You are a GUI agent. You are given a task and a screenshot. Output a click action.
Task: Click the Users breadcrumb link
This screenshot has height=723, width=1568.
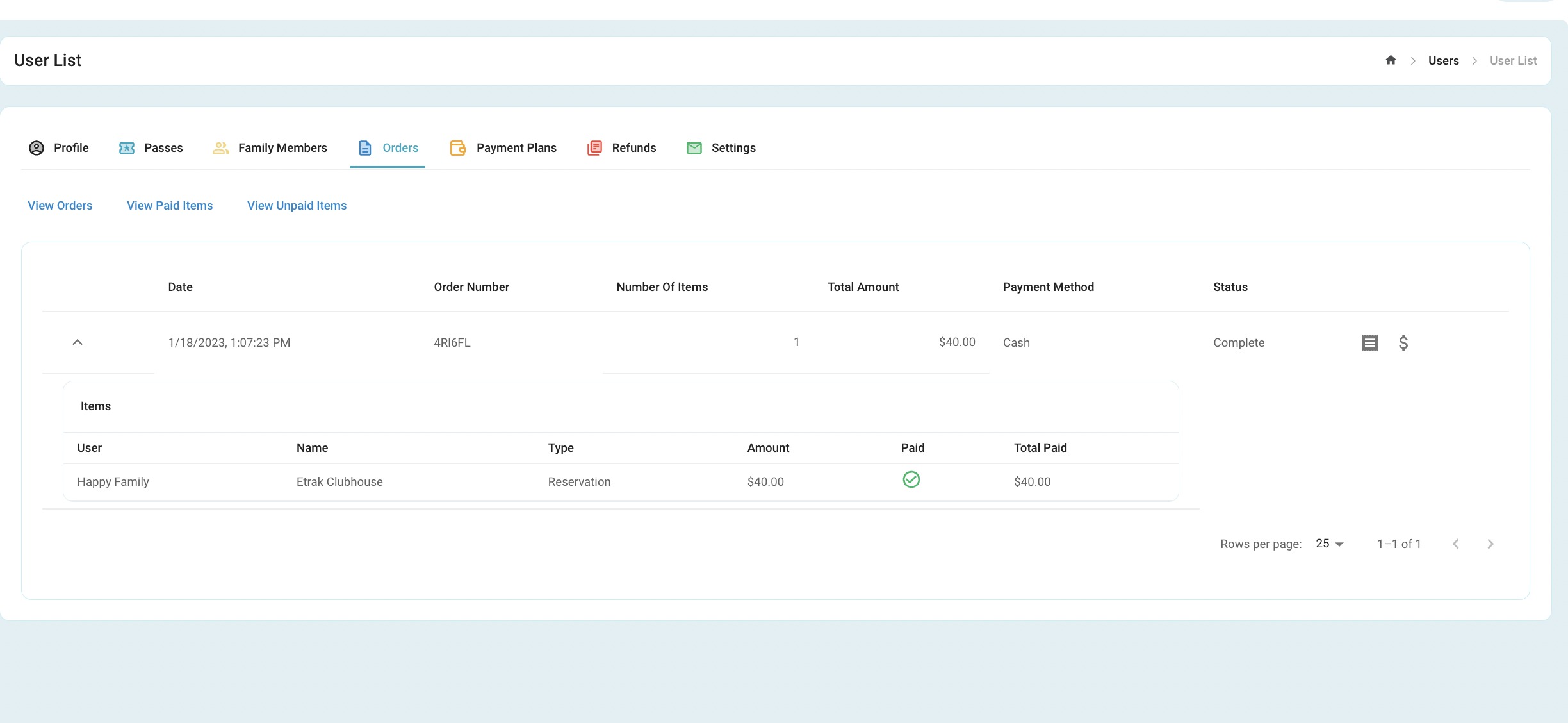click(1444, 61)
